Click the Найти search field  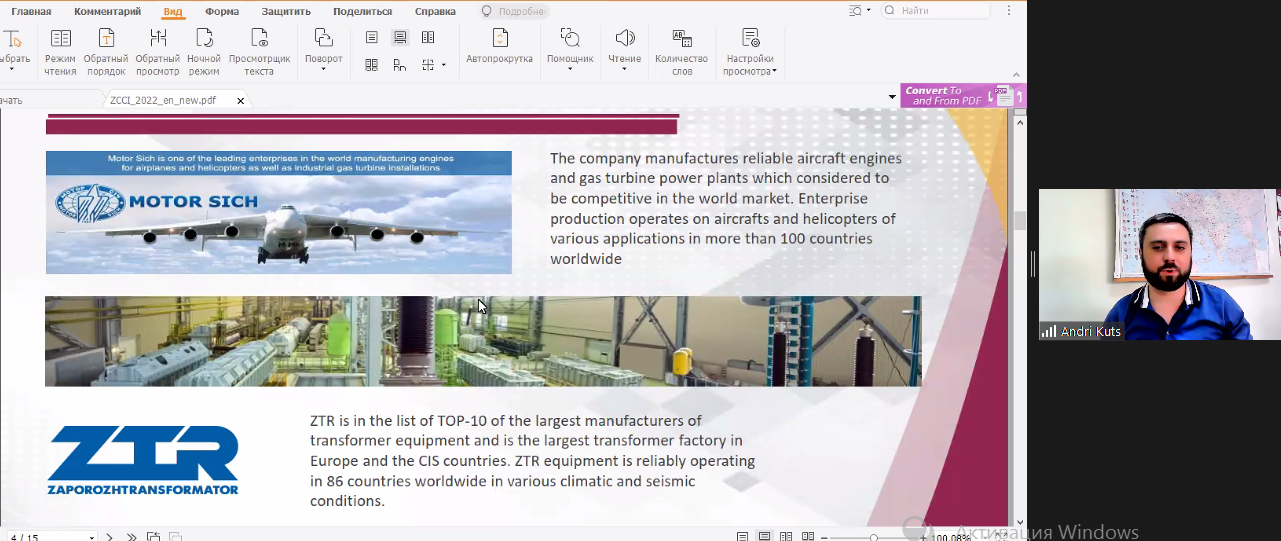[x=935, y=10]
